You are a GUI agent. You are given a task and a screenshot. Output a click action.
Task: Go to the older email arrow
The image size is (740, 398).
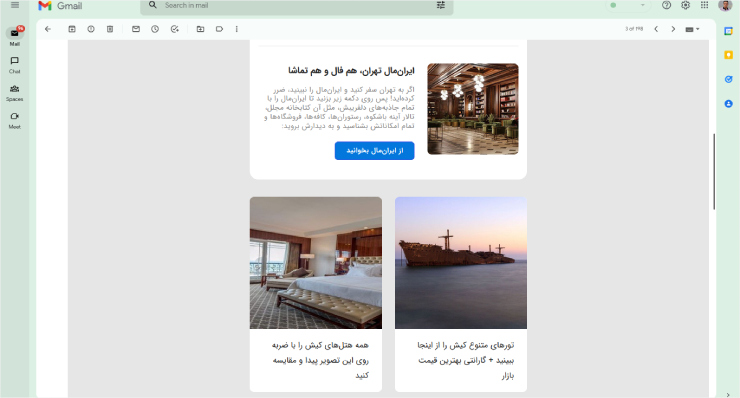click(x=673, y=29)
